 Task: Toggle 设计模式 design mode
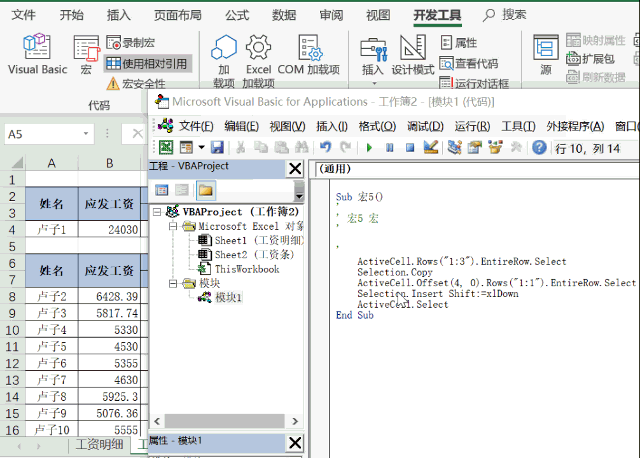tap(413, 56)
